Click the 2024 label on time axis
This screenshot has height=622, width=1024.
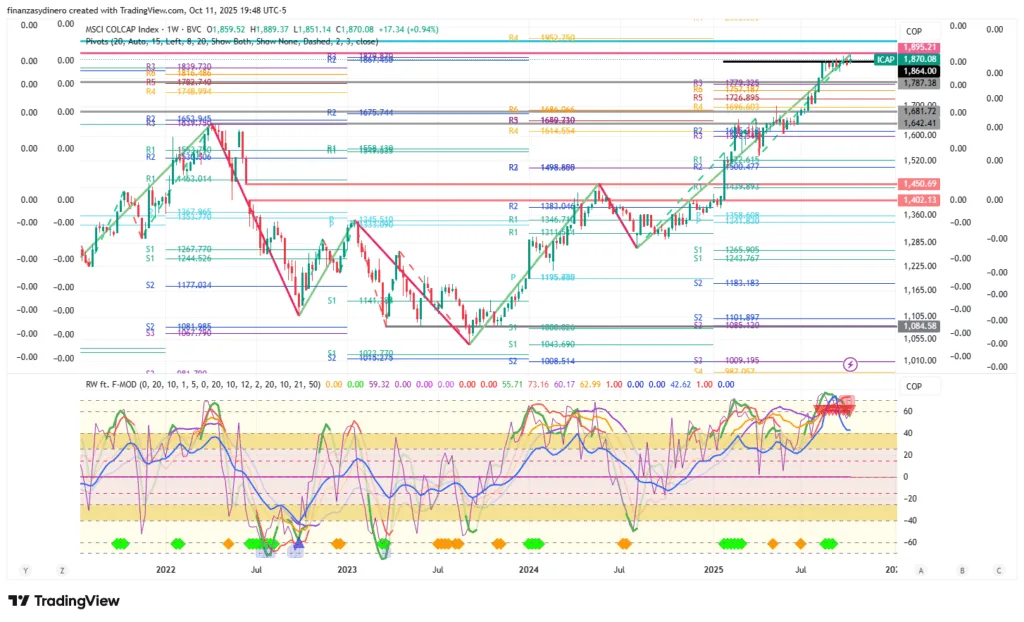529,570
